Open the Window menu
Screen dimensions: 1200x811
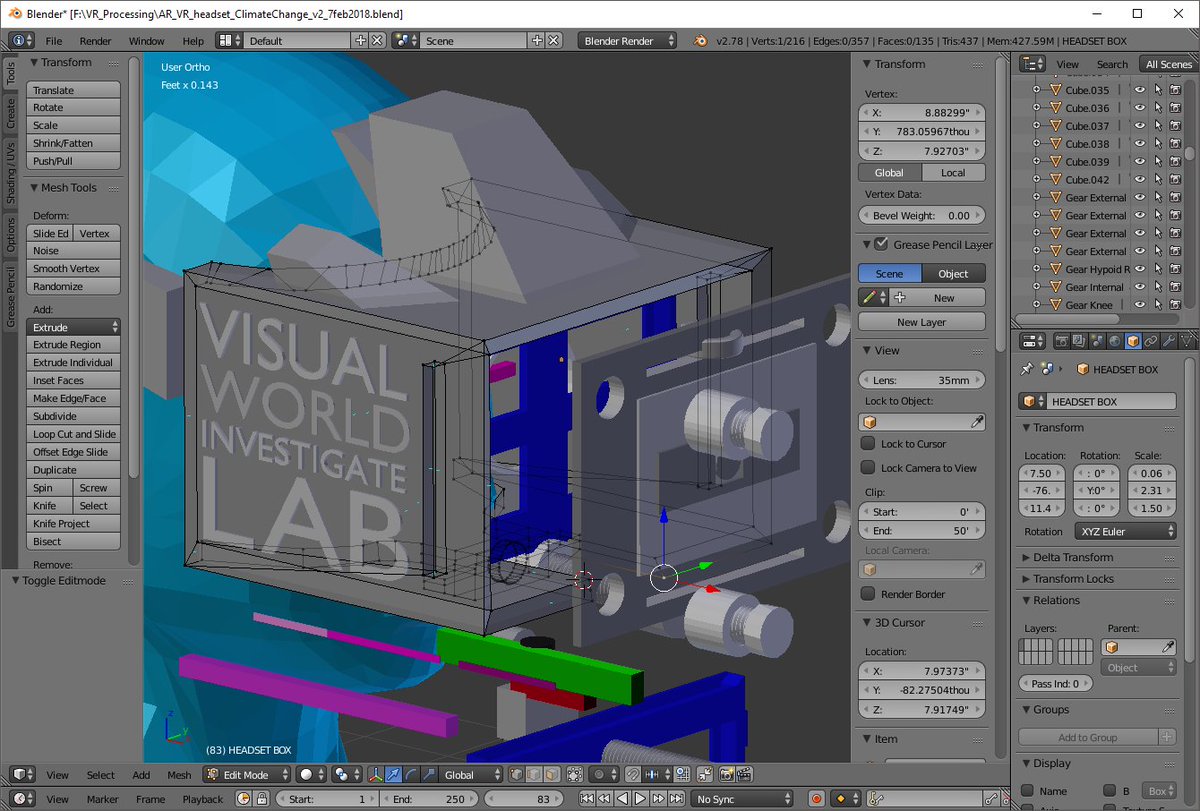[x=146, y=41]
